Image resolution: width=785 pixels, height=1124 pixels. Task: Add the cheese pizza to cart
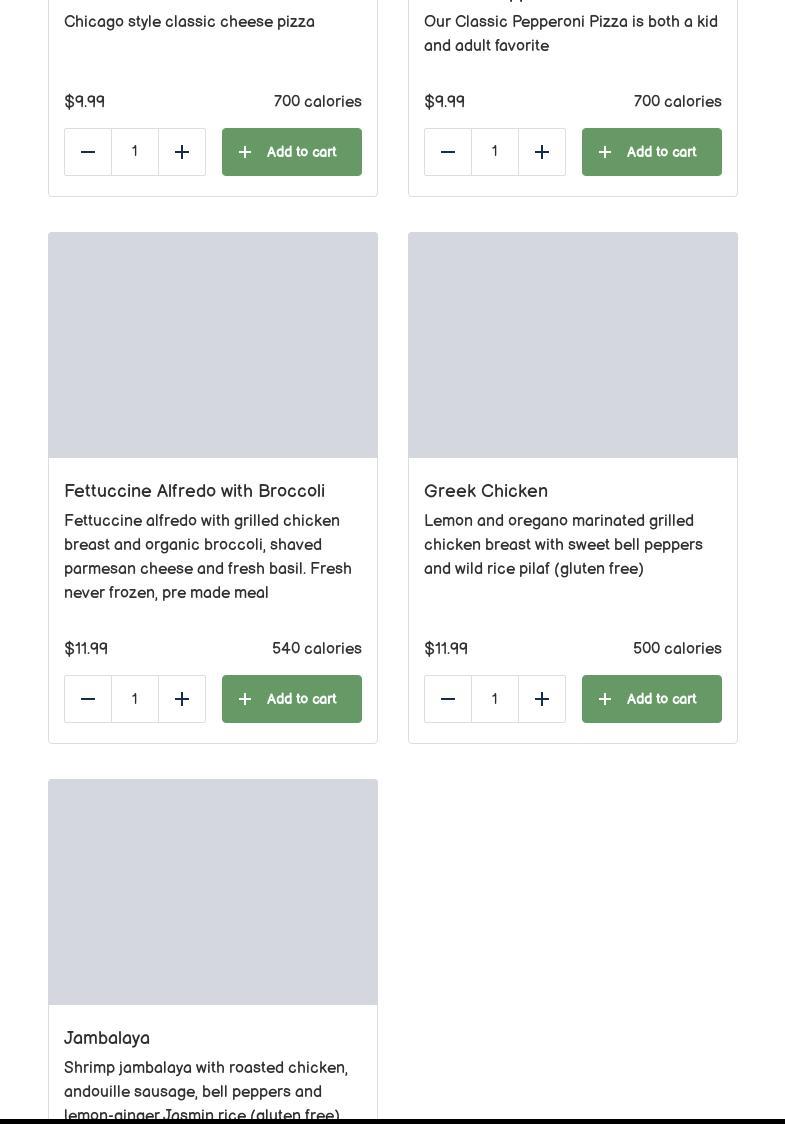tap(292, 152)
